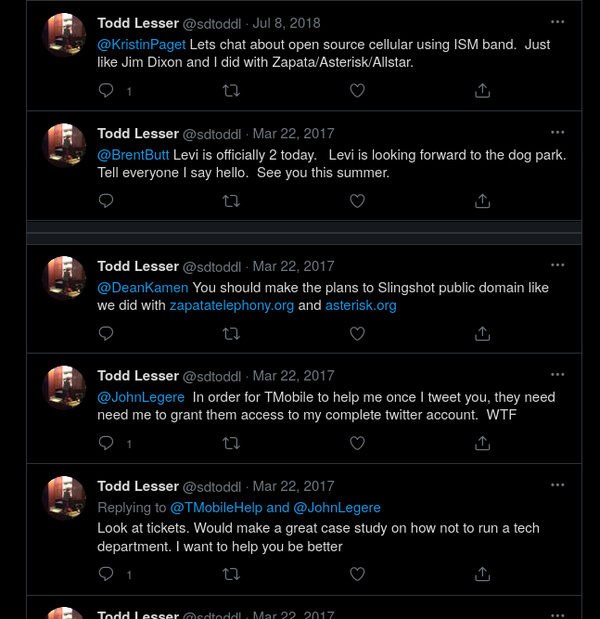This screenshot has width=600, height=619.
Task: Visit the asterisk.org link
Action: coord(361,305)
